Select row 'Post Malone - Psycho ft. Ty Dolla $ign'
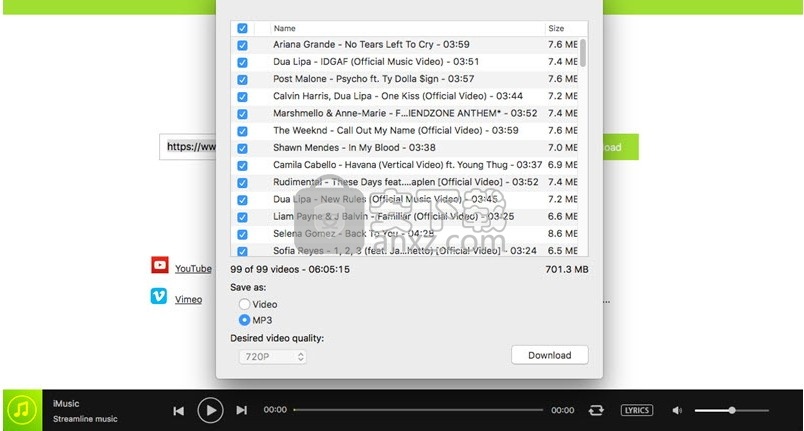The height and width of the screenshot is (431, 804). tap(405, 79)
